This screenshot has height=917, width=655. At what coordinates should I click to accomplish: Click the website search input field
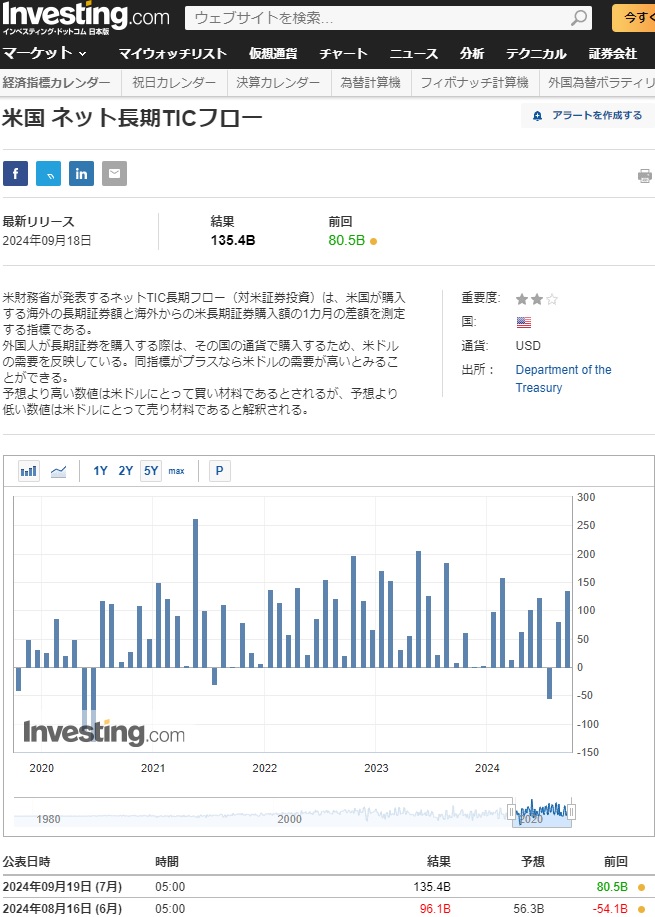pyautogui.click(x=380, y=18)
